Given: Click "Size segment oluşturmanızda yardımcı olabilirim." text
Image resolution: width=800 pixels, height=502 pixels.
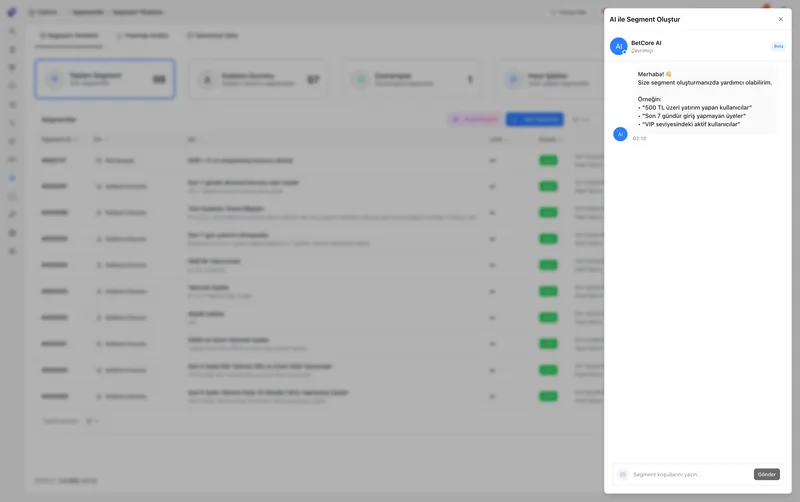Looking at the screenshot, I should 705,83.
